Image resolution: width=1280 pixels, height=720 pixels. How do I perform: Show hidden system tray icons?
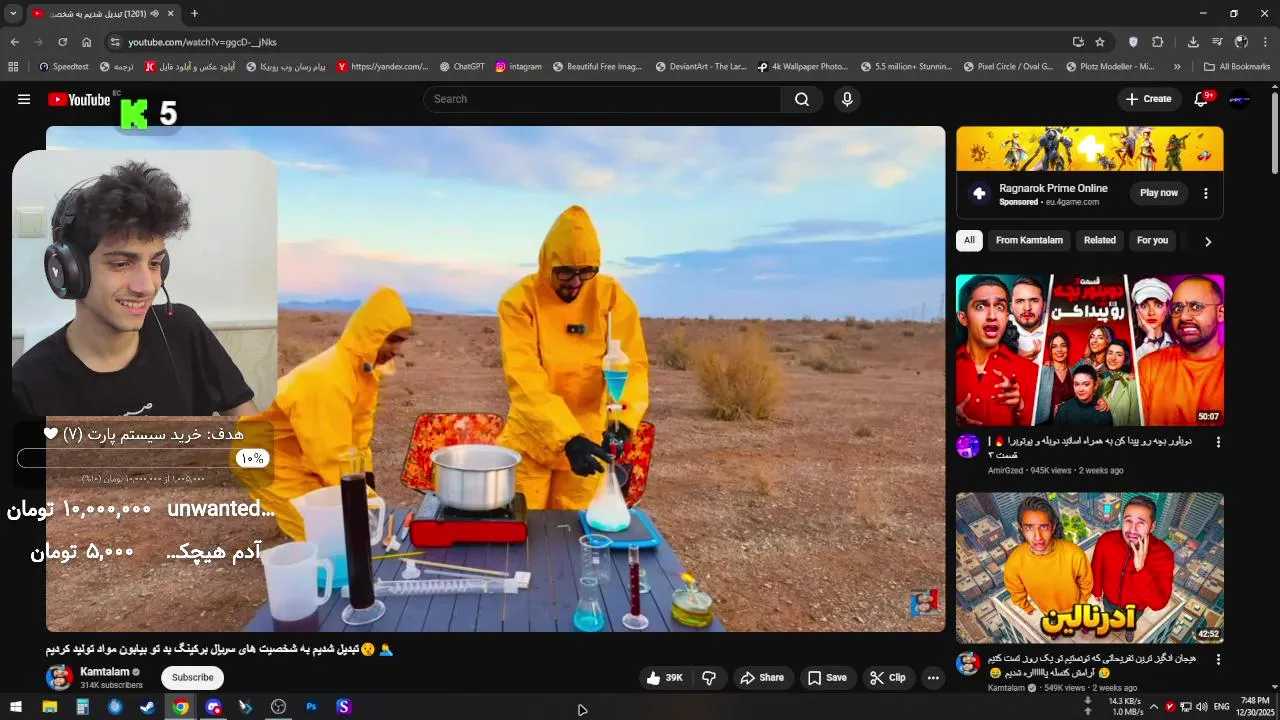point(1153,707)
